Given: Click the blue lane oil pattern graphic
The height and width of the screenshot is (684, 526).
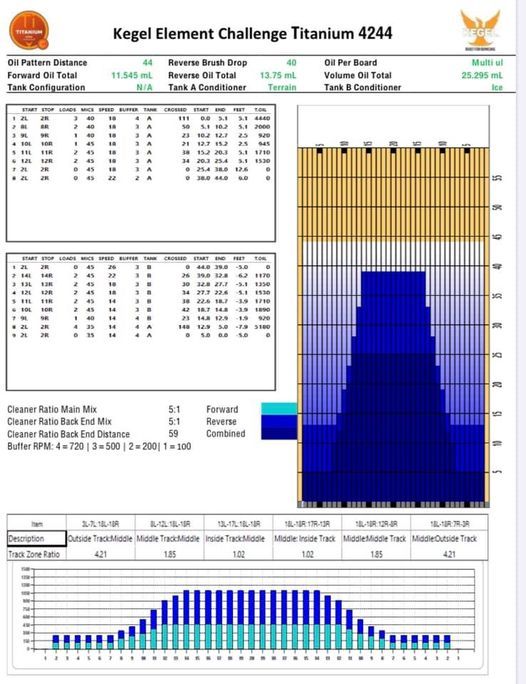Looking at the screenshot, I should [393, 327].
